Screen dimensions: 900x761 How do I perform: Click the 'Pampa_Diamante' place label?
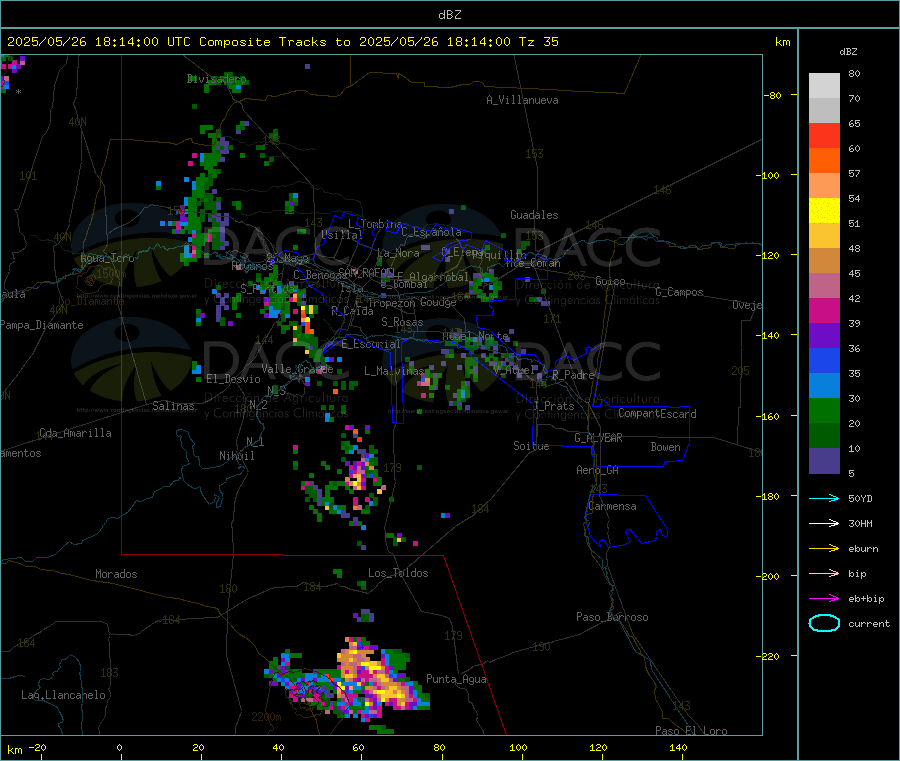tap(42, 325)
